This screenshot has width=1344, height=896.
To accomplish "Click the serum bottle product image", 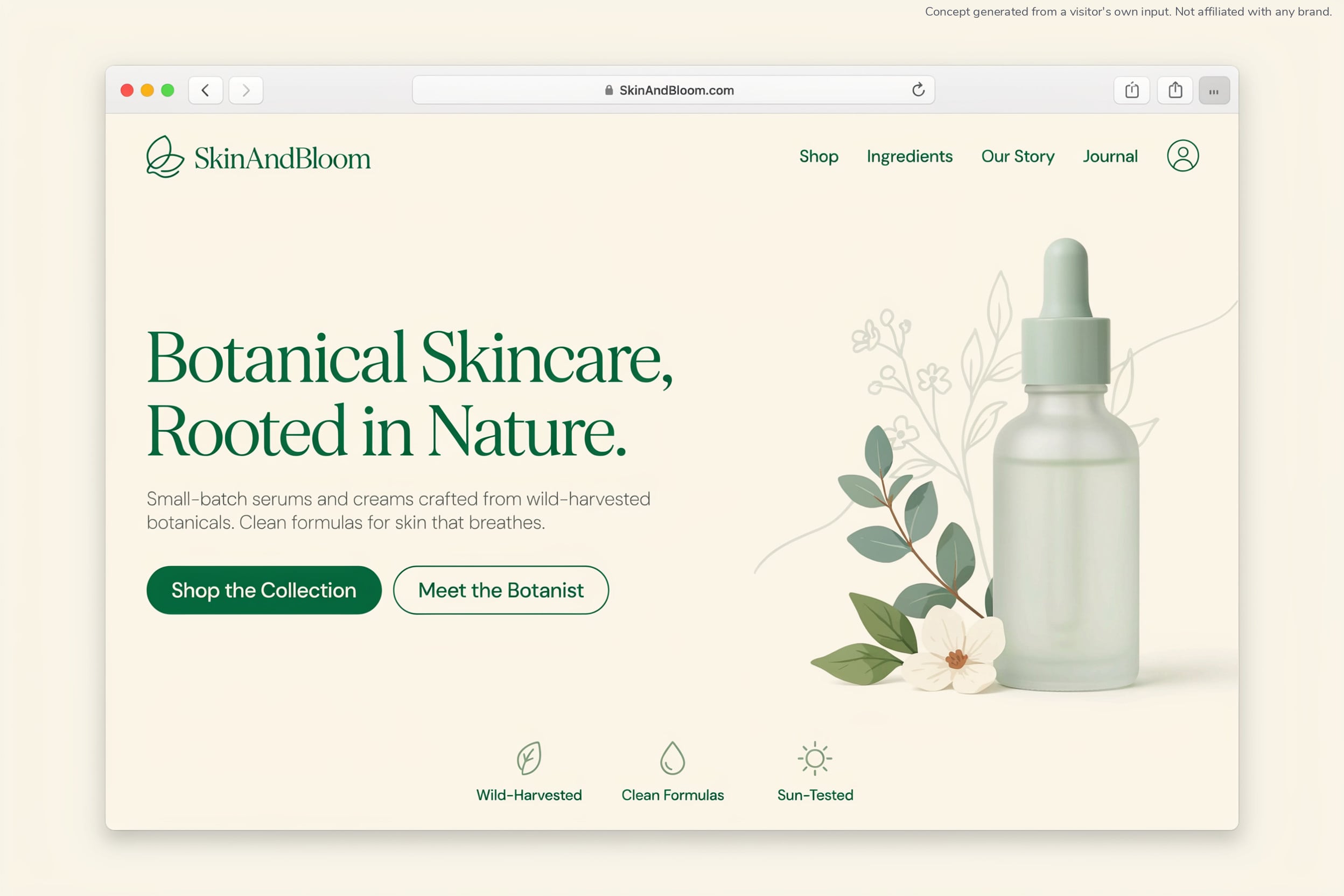I will (1066, 465).
